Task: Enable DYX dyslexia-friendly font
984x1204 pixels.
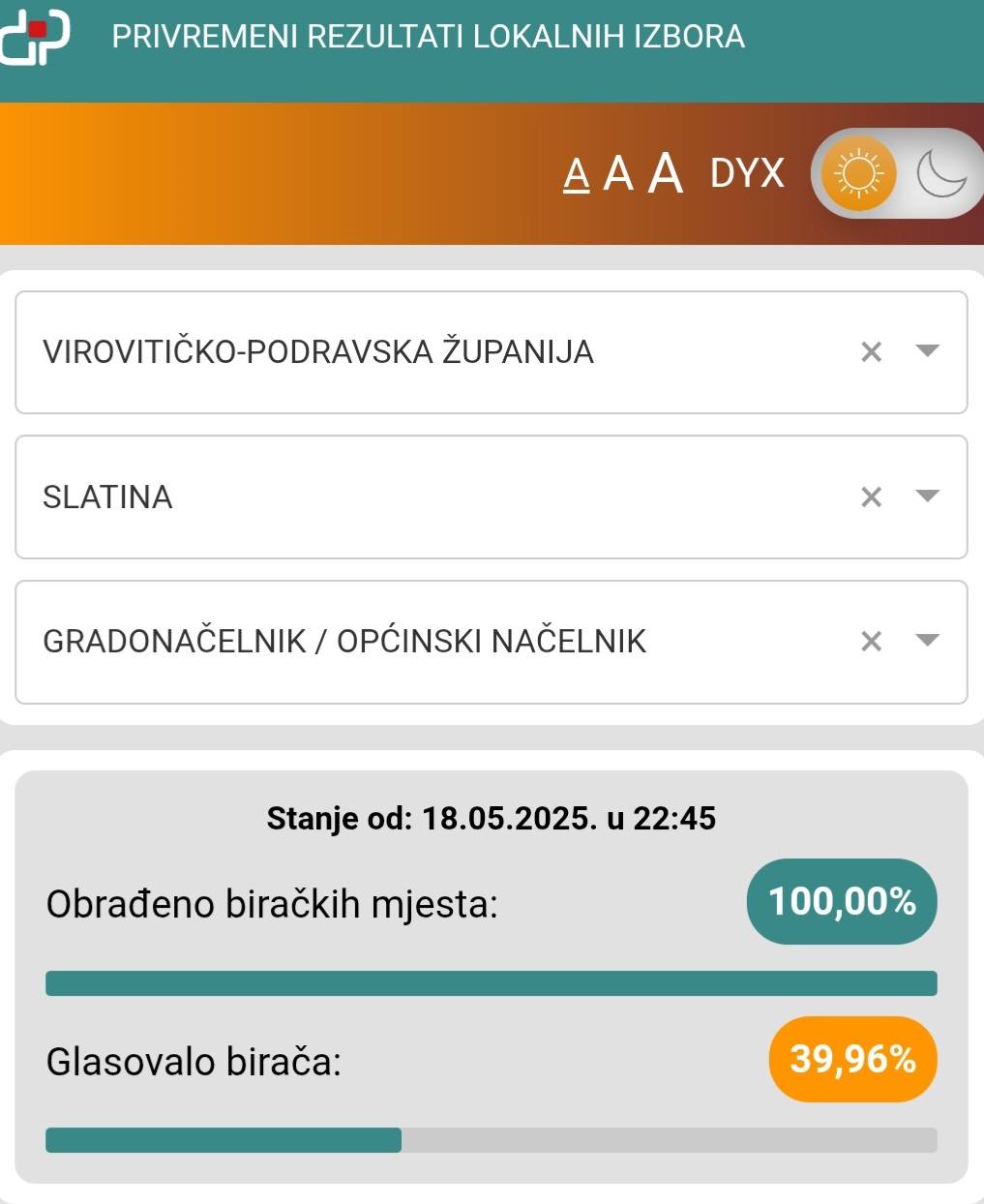Action: coord(747,173)
